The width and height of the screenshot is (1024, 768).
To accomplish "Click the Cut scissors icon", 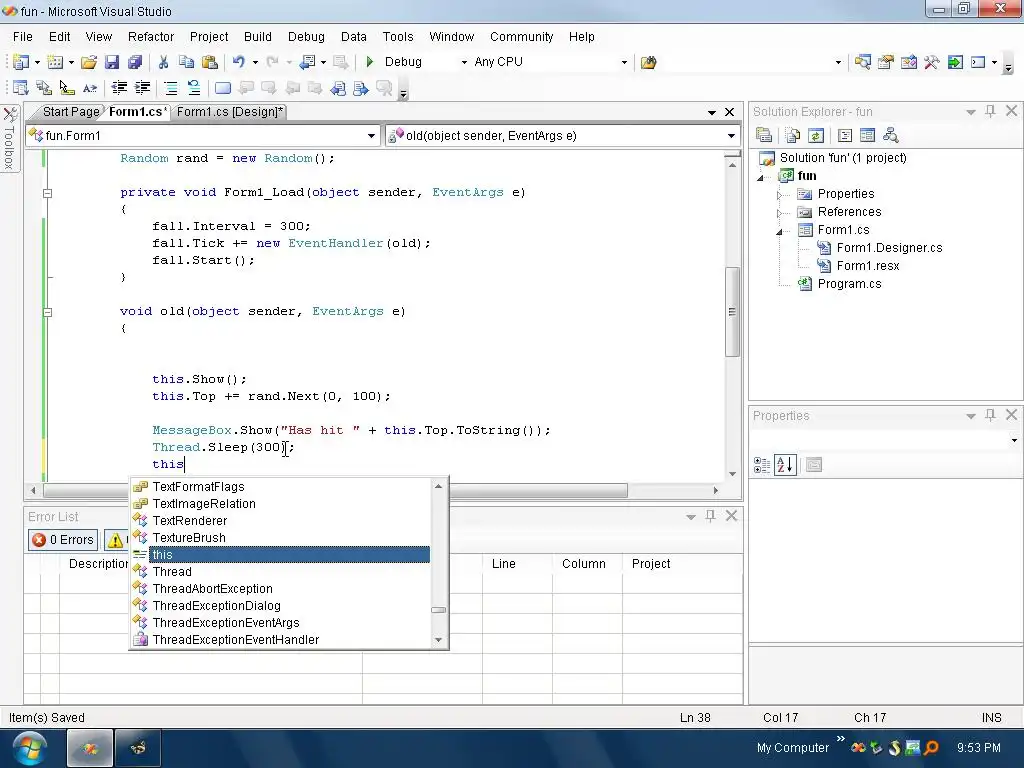I will pyautogui.click(x=163, y=62).
